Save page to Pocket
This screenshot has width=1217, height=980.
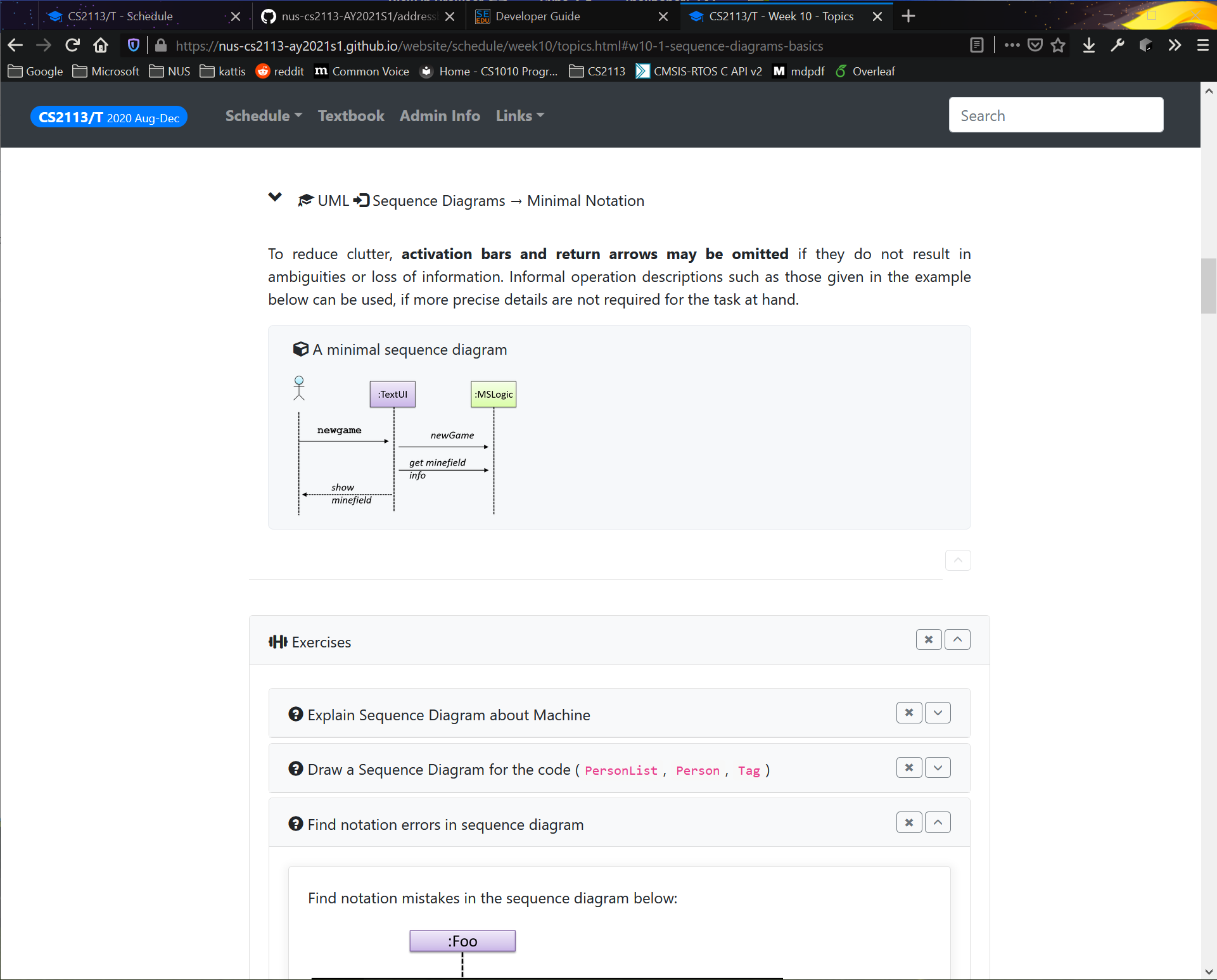[x=1035, y=46]
